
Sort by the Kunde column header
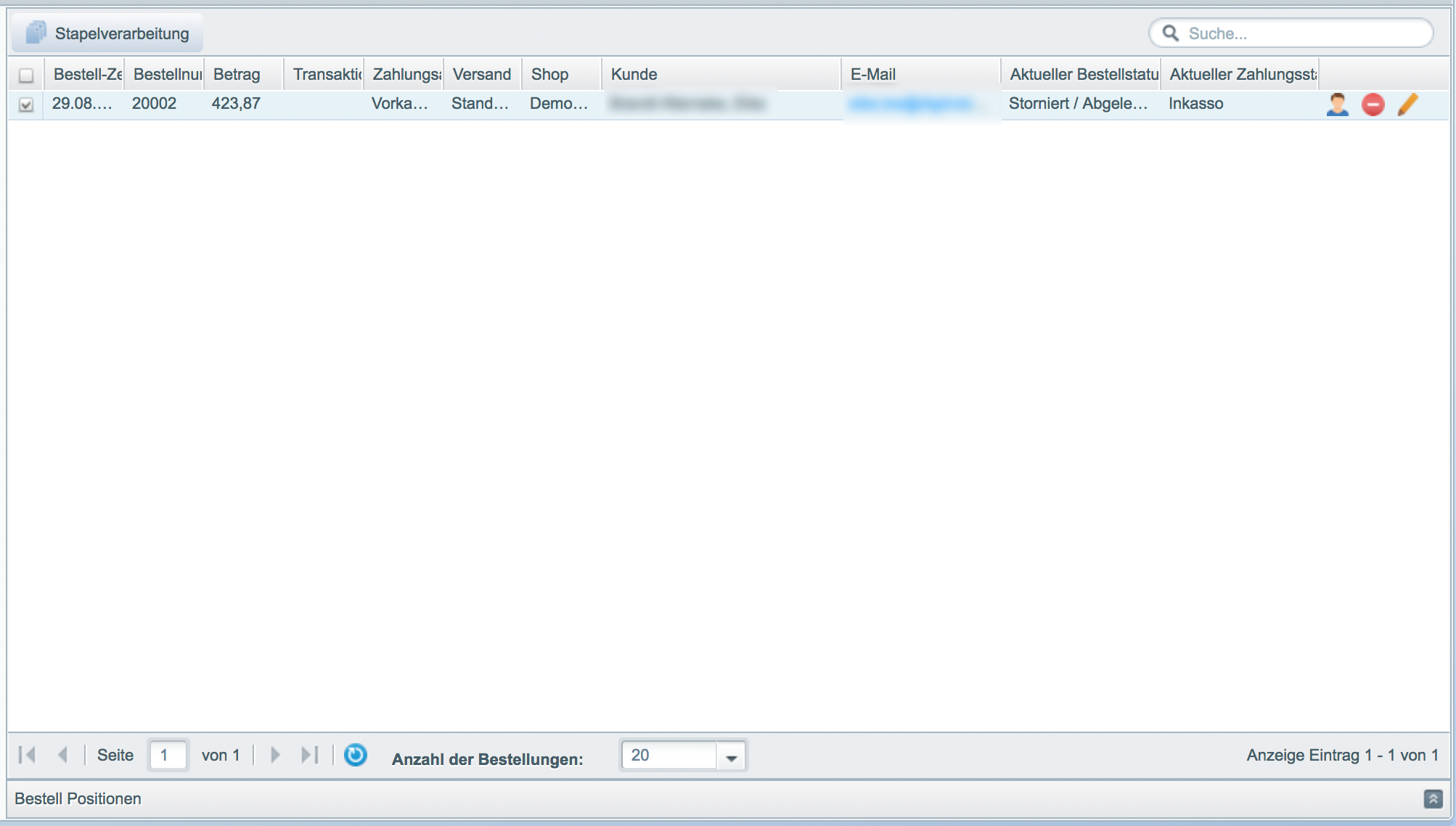(721, 74)
